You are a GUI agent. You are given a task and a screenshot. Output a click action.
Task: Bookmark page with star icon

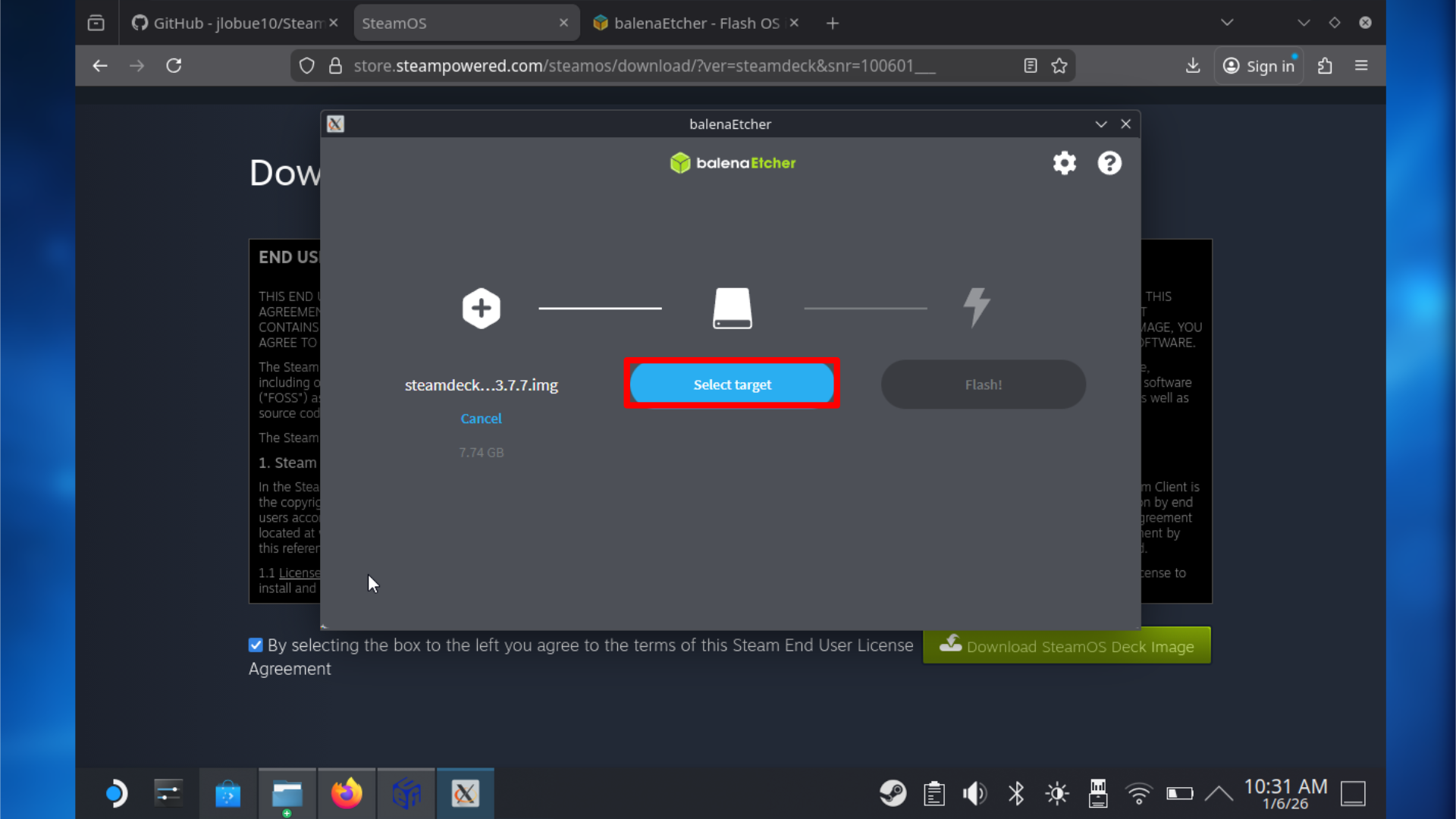tap(1059, 66)
